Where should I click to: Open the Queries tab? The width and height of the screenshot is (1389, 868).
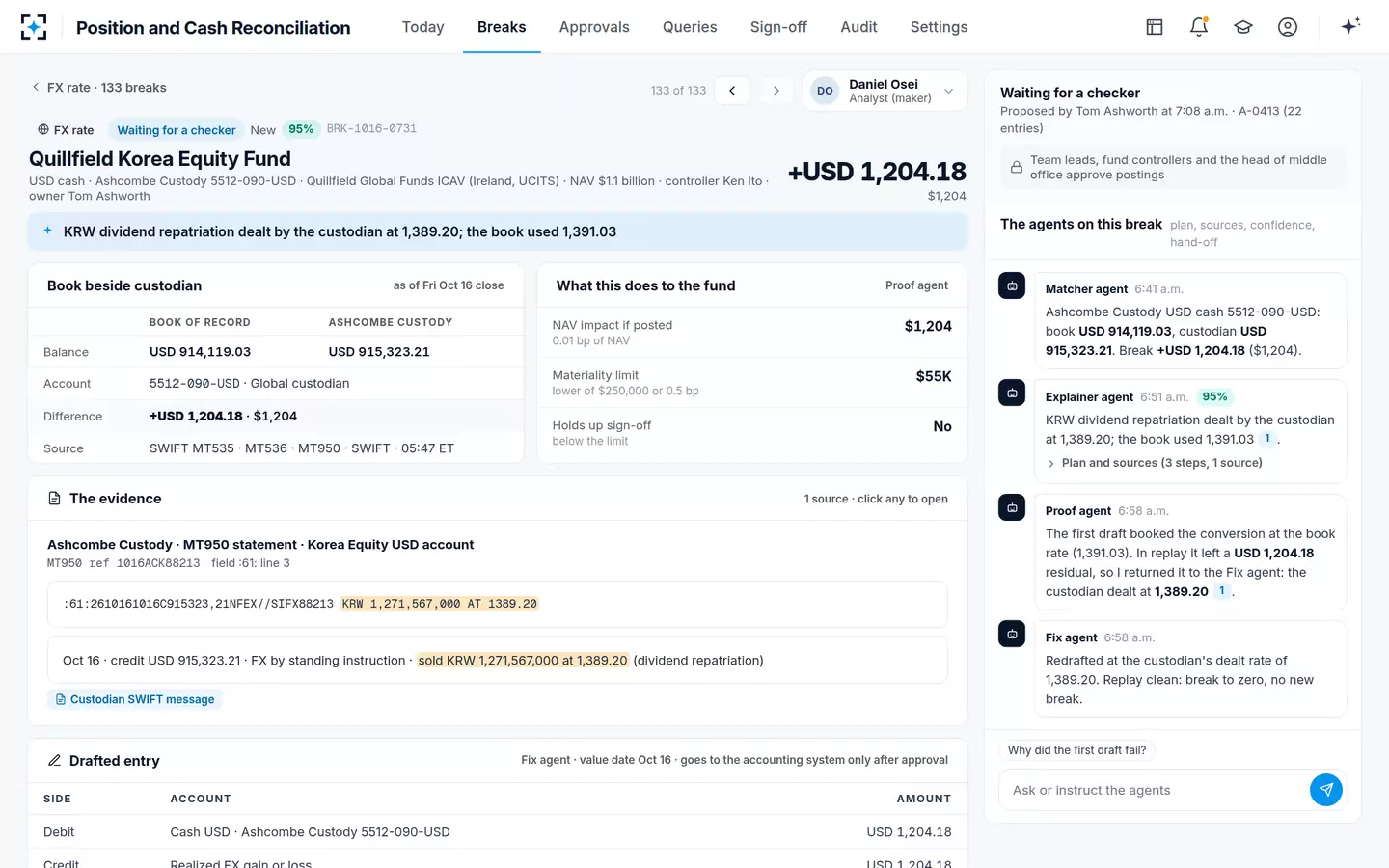coord(690,27)
